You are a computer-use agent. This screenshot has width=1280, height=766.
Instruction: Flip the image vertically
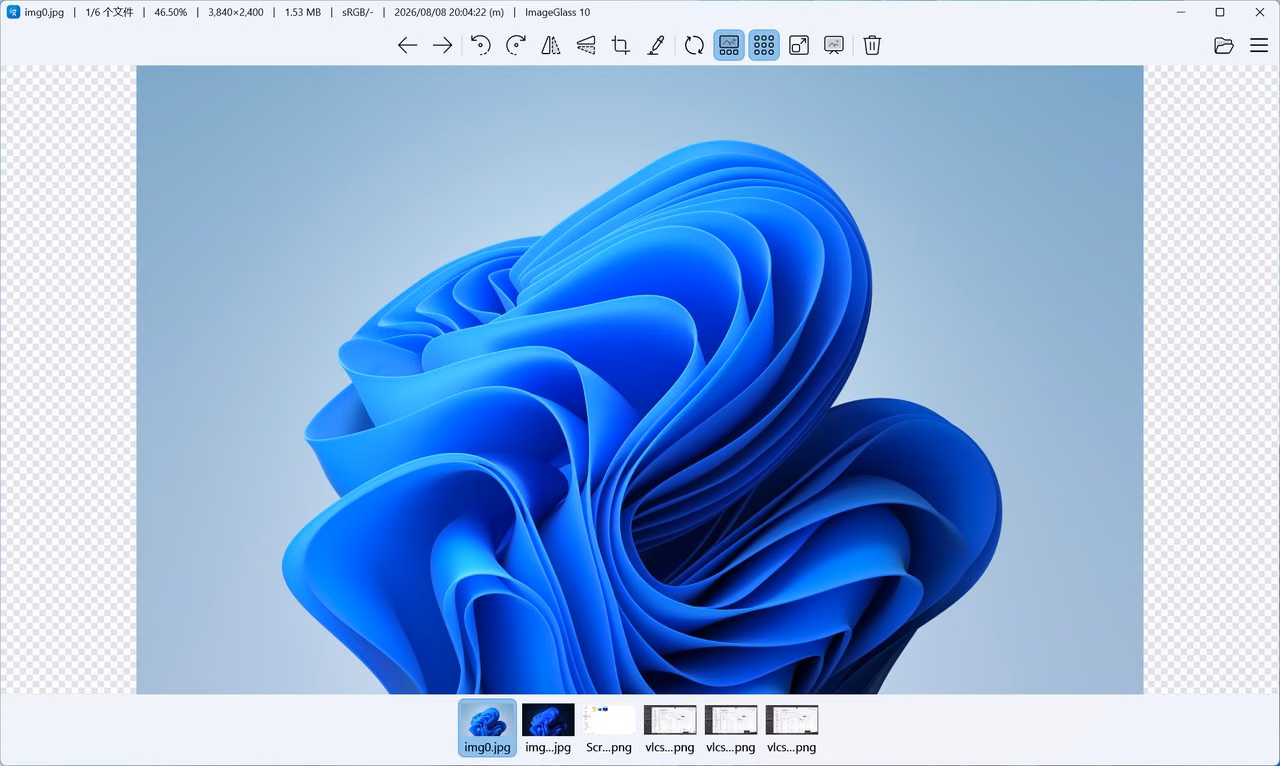tap(586, 45)
